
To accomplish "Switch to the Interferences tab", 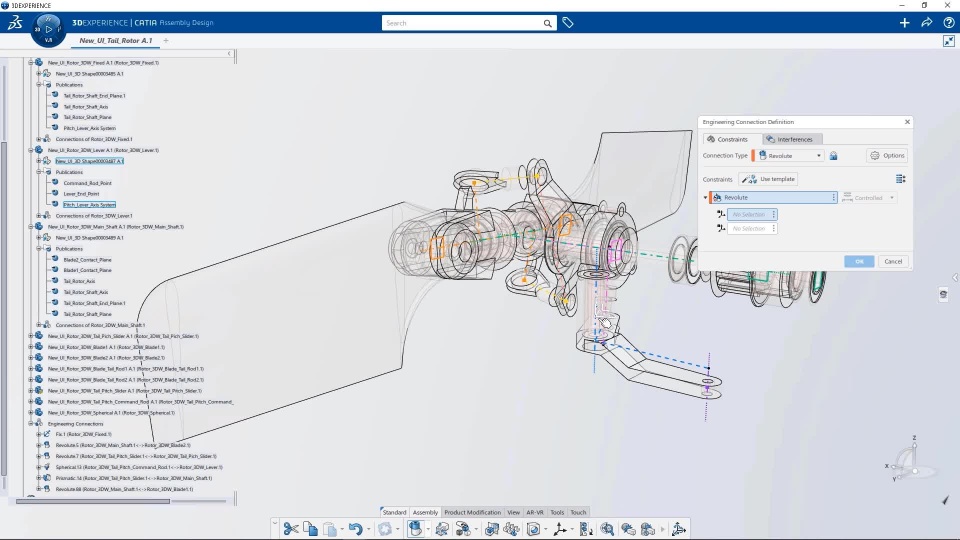I will tap(793, 140).
